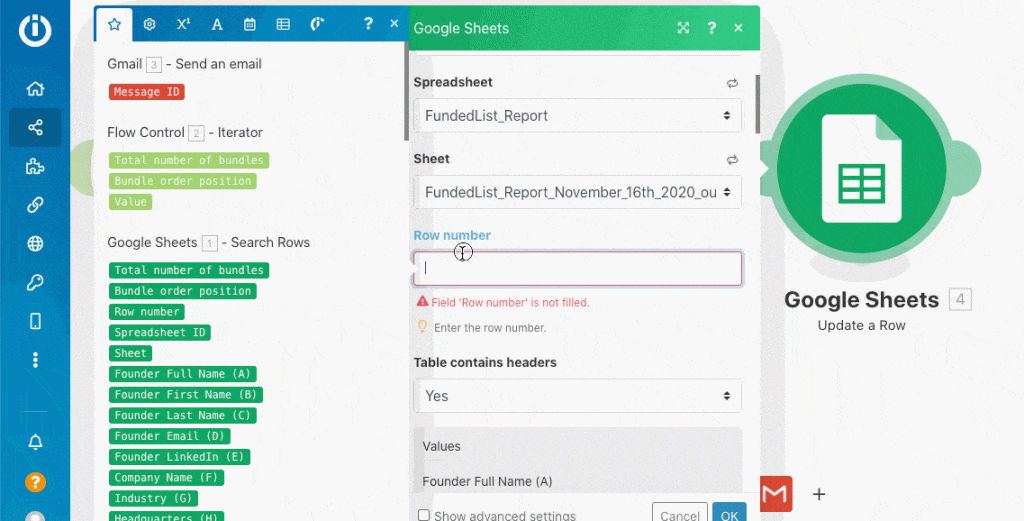Insert Founder Full Name (A) variable
Viewport: 1024px width, 521px height.
[182, 374]
